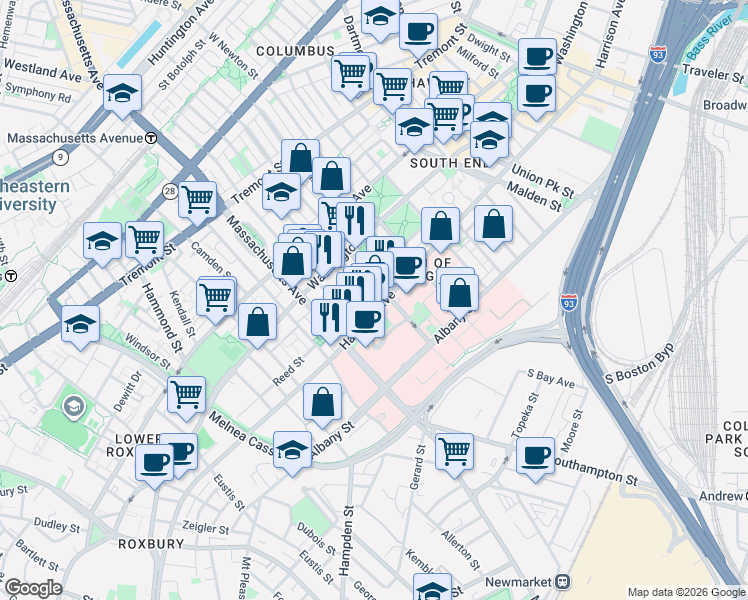Image resolution: width=748 pixels, height=600 pixels.
Task: Select shopping bag marker above Albany St label
Action: click(322, 403)
